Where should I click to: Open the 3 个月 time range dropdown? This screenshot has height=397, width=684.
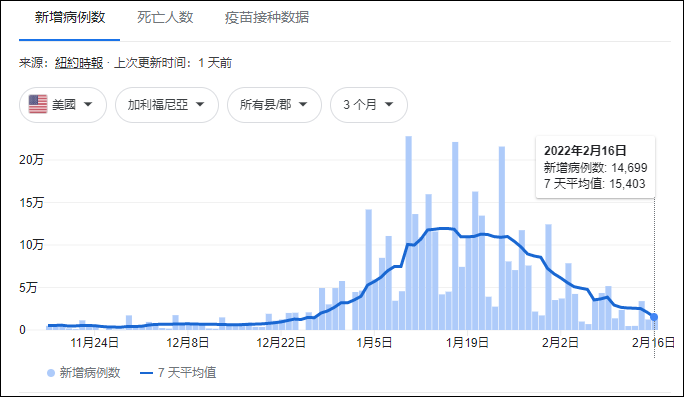click(369, 105)
